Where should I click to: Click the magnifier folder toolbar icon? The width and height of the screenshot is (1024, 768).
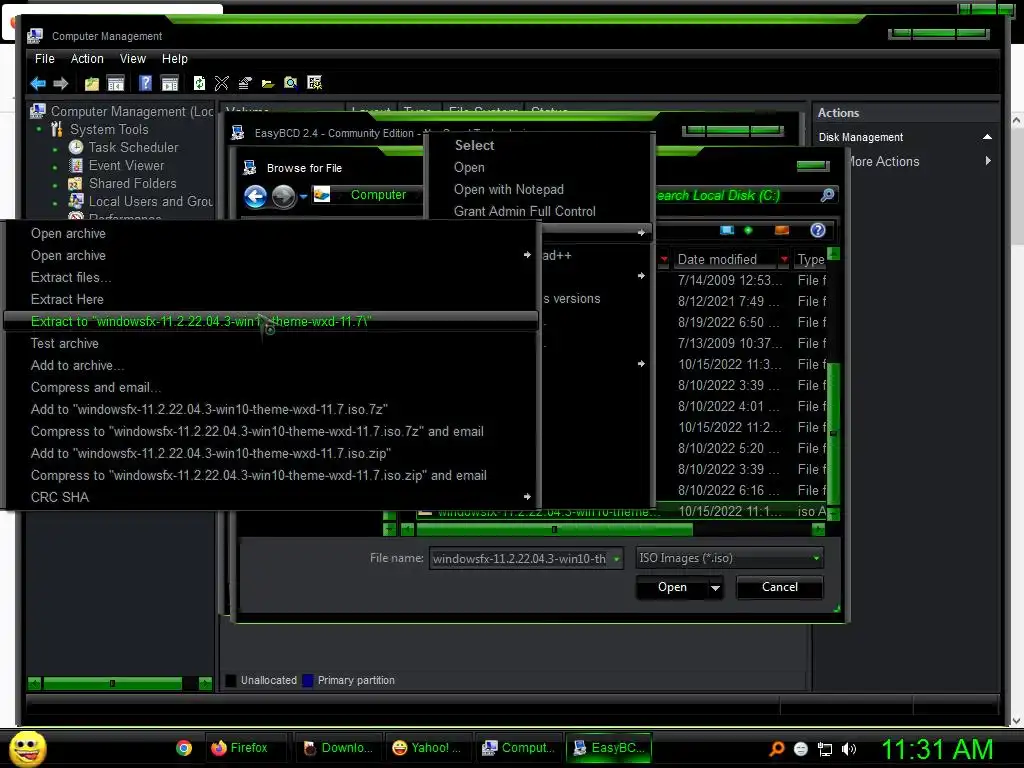click(291, 83)
